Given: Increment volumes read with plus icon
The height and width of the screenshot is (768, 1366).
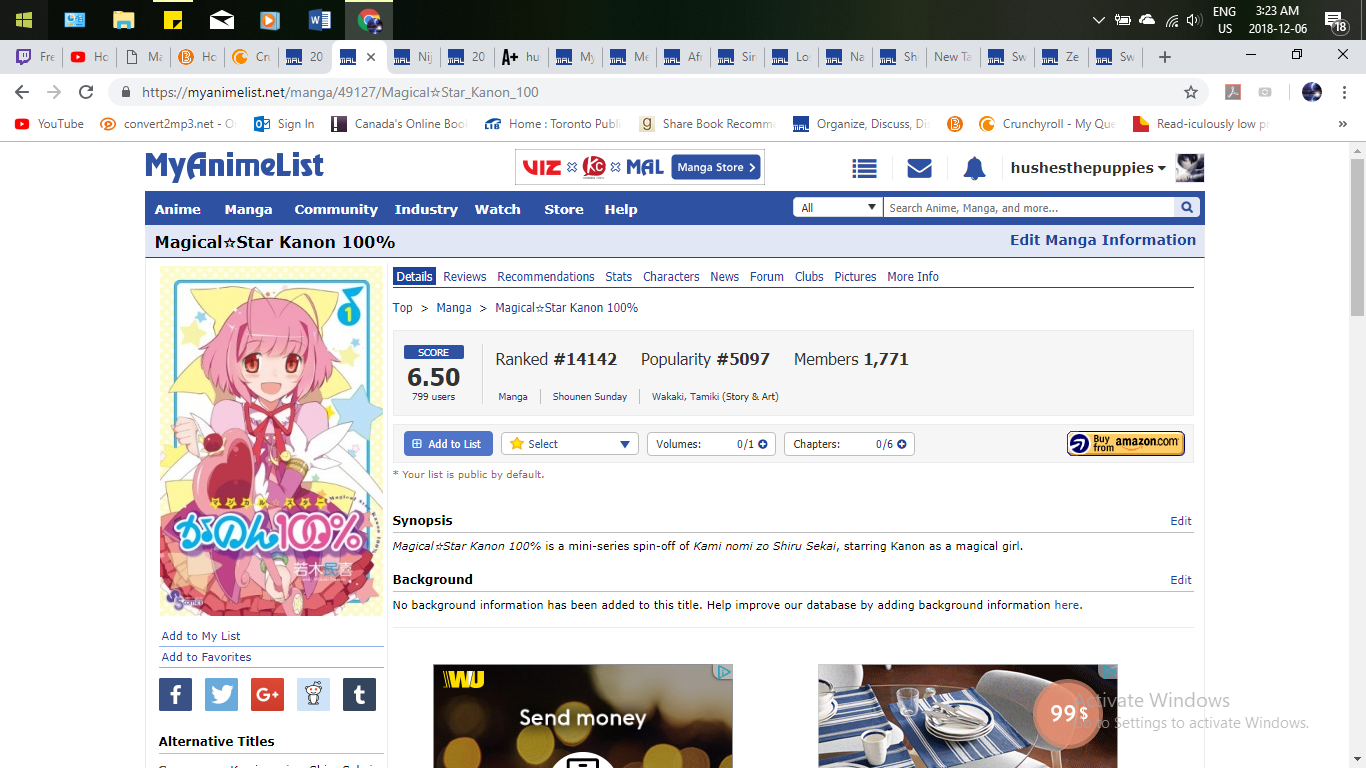Looking at the screenshot, I should click(x=763, y=444).
